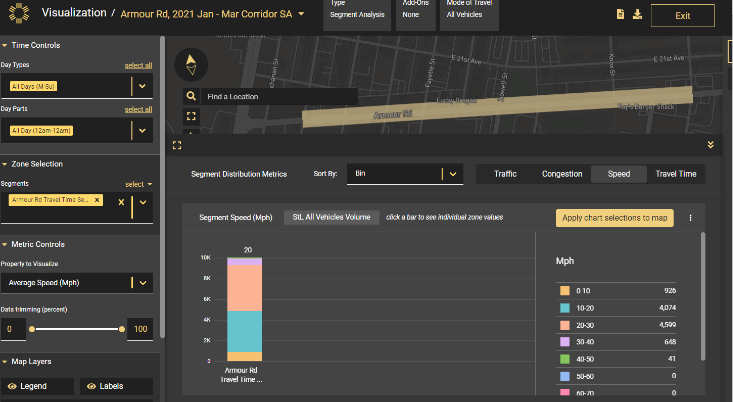Click the 10-20 Mph legend color swatch
The width and height of the screenshot is (733, 402).
coord(565,308)
